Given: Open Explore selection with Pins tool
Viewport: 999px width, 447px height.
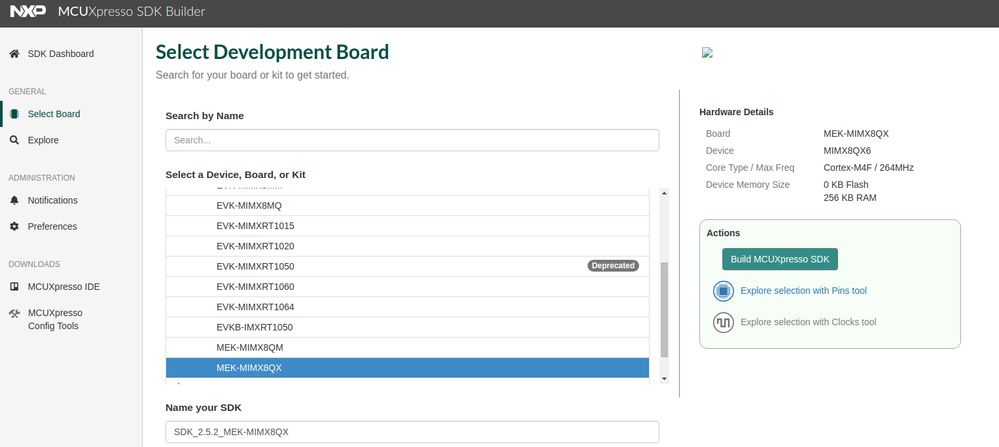Looking at the screenshot, I should pyautogui.click(x=803, y=291).
